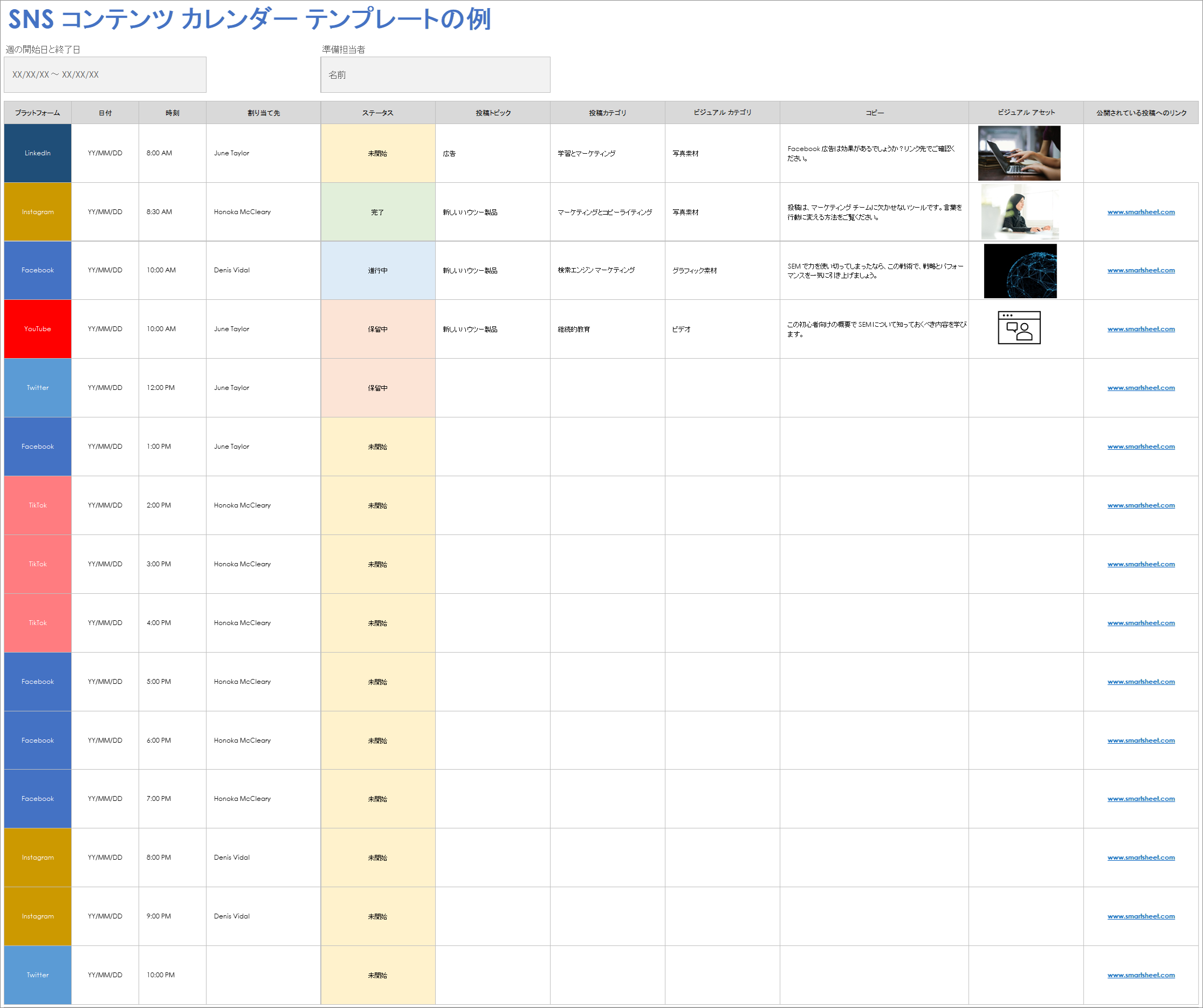Select the 投稿カテゴリ column header
Screen dimensions: 1203x1008
point(607,112)
